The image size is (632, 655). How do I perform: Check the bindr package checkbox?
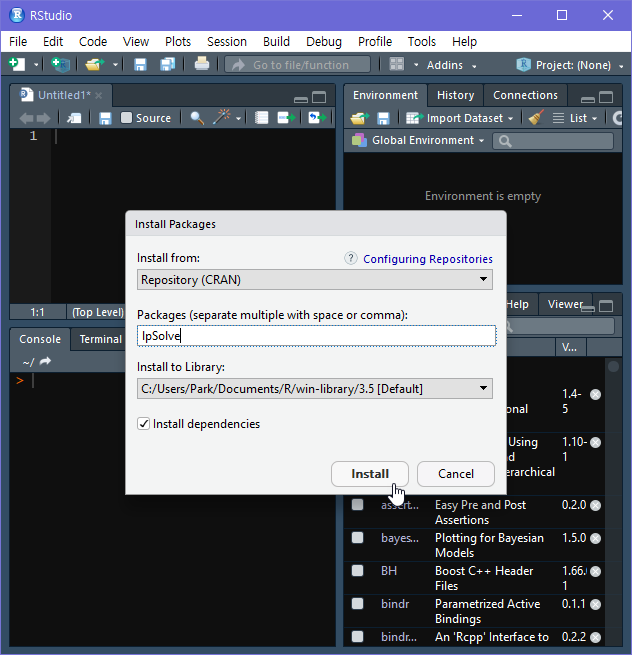[357, 604]
